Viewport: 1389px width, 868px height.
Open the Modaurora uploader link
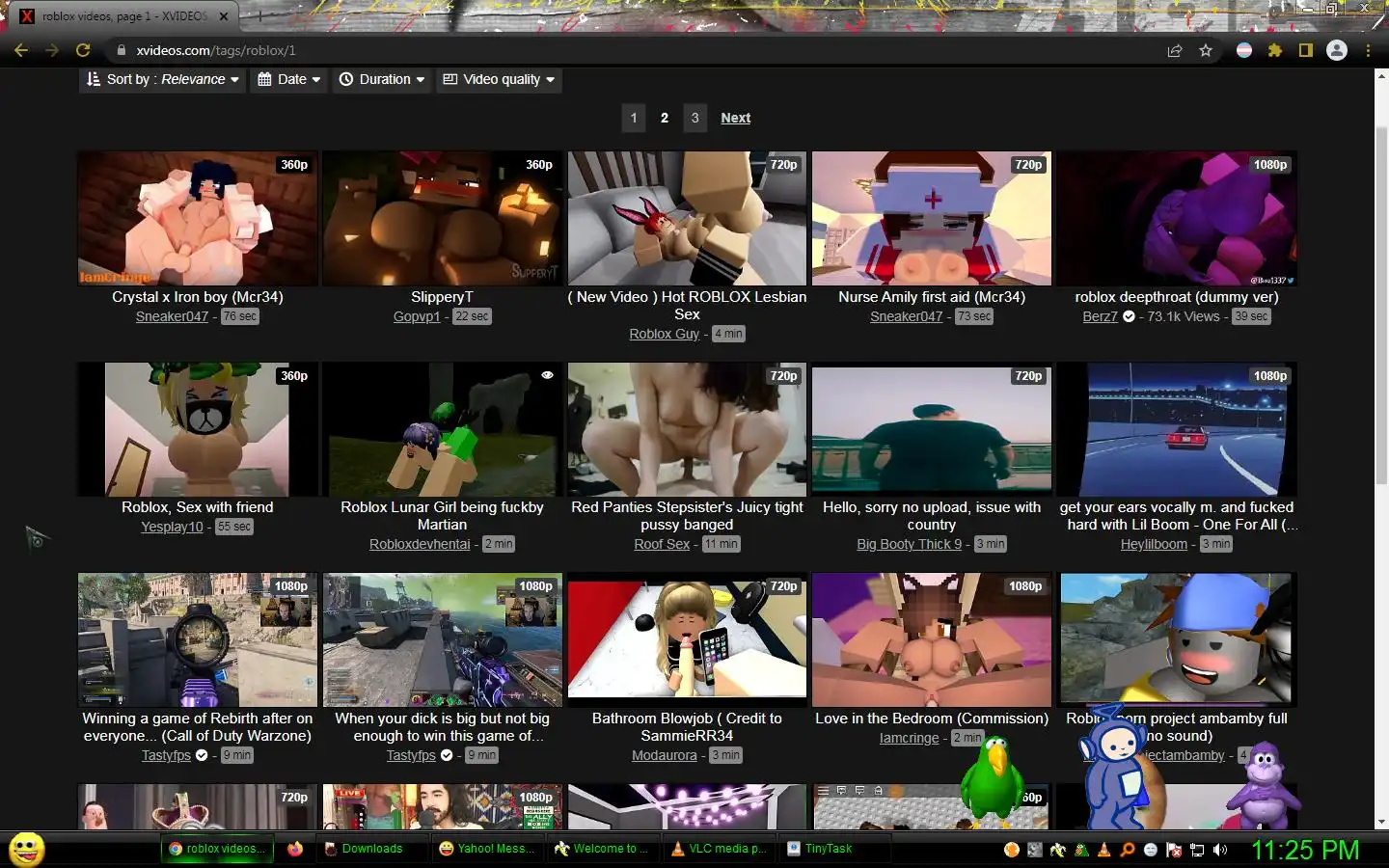(664, 755)
